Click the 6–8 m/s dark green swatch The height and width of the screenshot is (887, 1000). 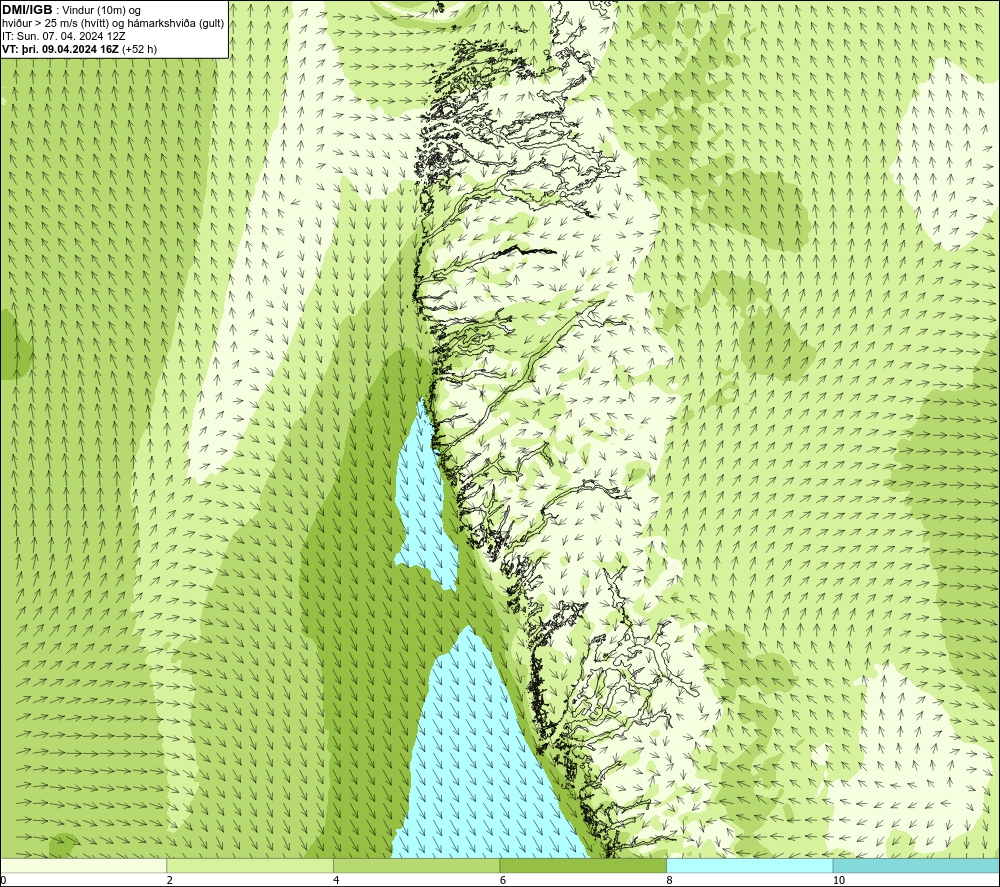tap(583, 865)
